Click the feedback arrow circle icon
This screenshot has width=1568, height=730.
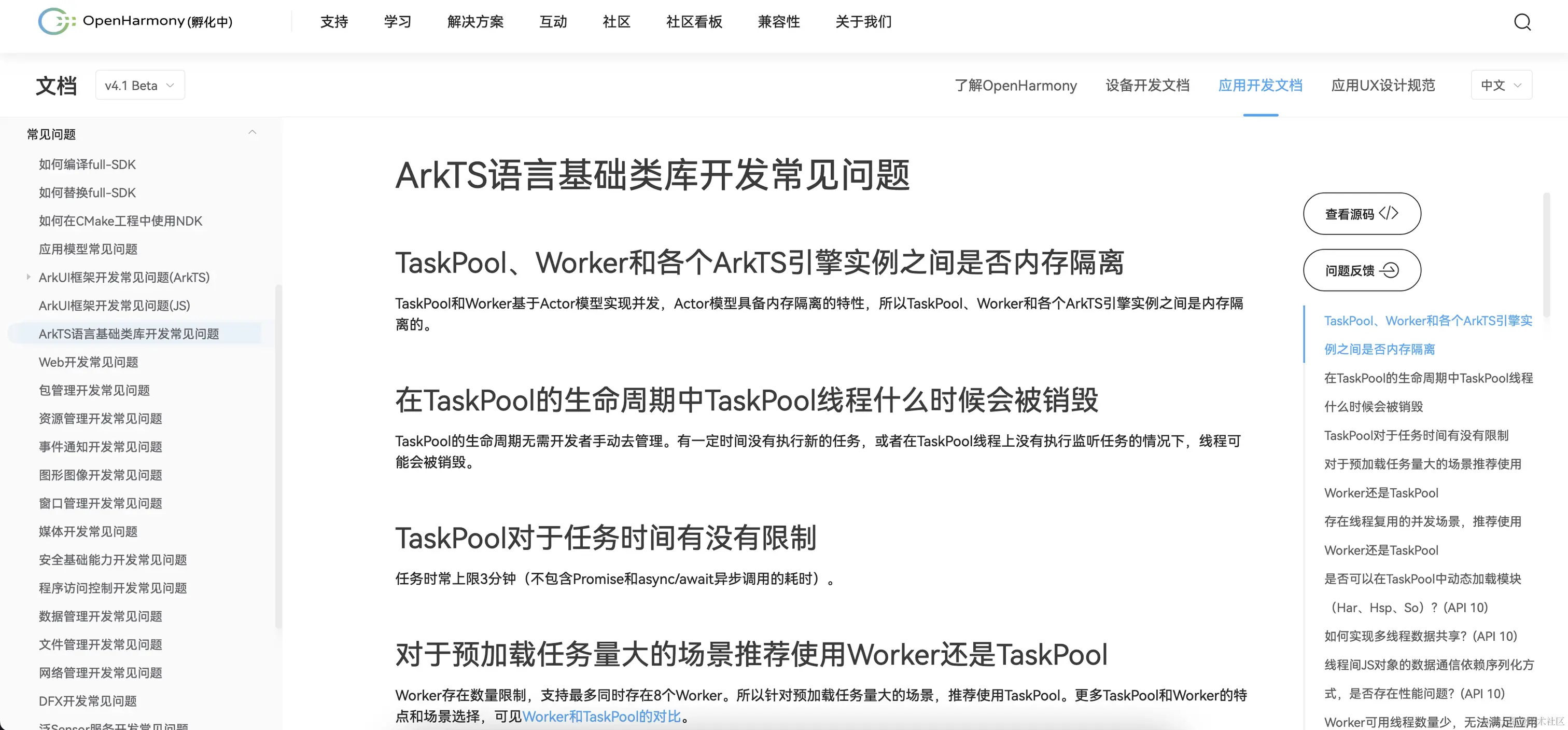(x=1390, y=270)
